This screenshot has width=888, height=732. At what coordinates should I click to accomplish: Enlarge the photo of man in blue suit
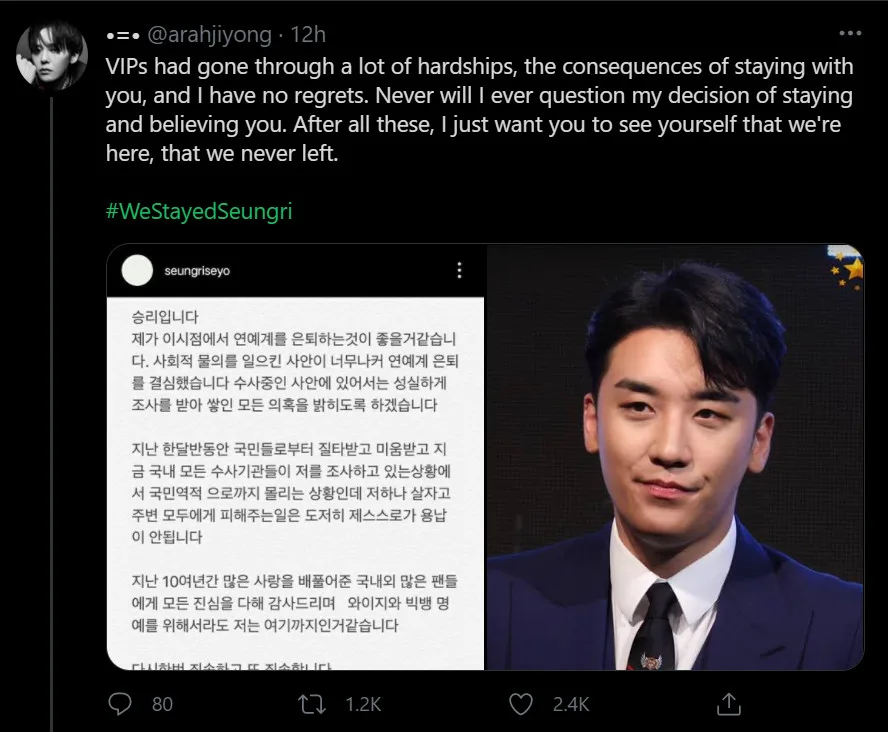(x=675, y=457)
